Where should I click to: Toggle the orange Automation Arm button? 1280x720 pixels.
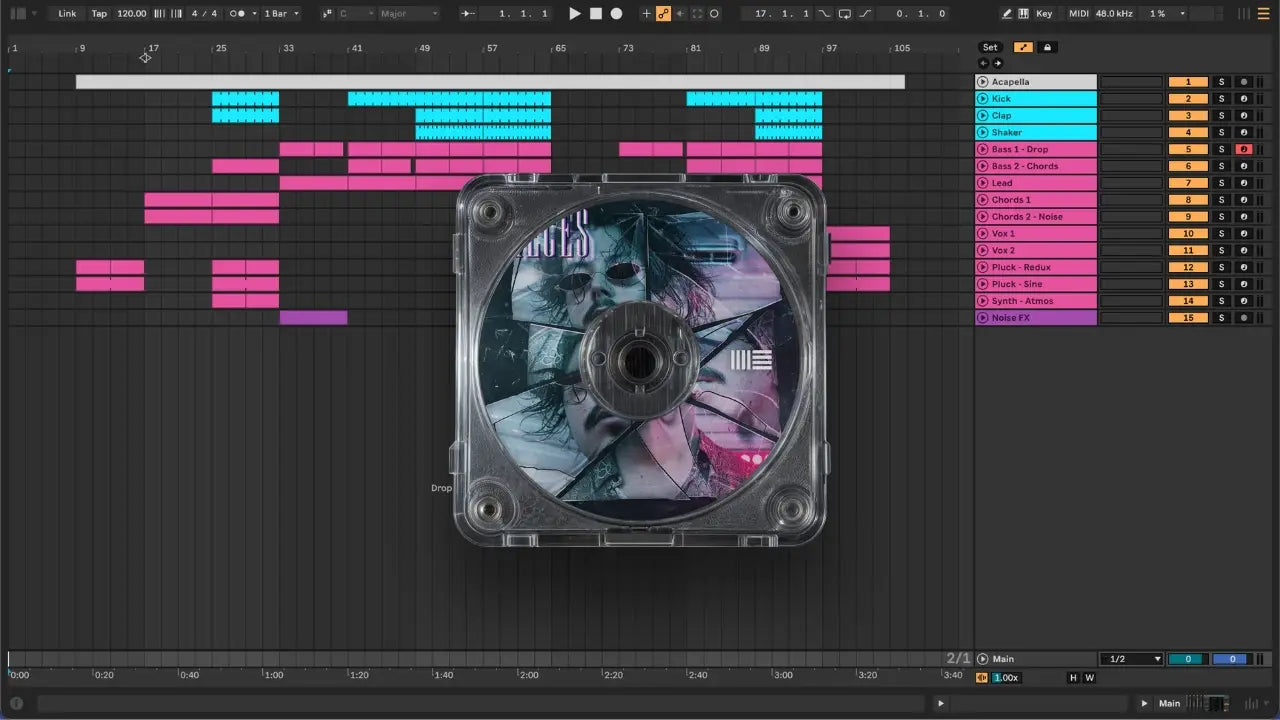pyautogui.click(x=663, y=14)
